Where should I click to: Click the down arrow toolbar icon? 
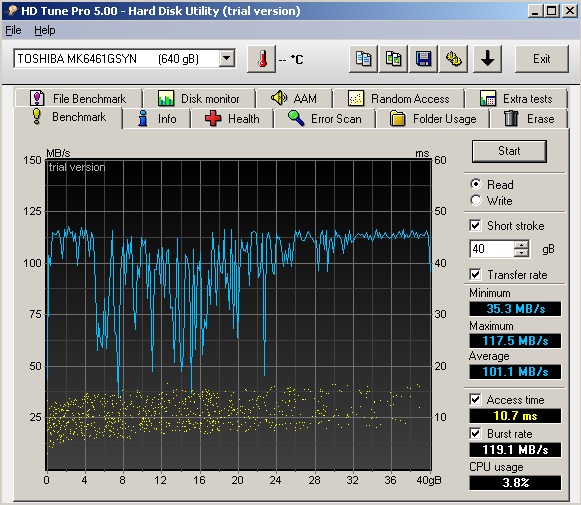[487, 59]
